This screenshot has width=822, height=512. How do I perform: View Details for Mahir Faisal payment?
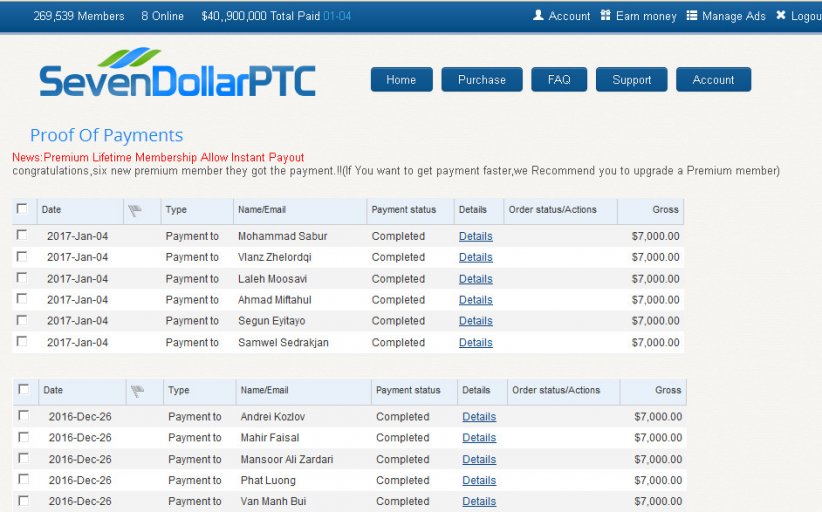click(479, 438)
